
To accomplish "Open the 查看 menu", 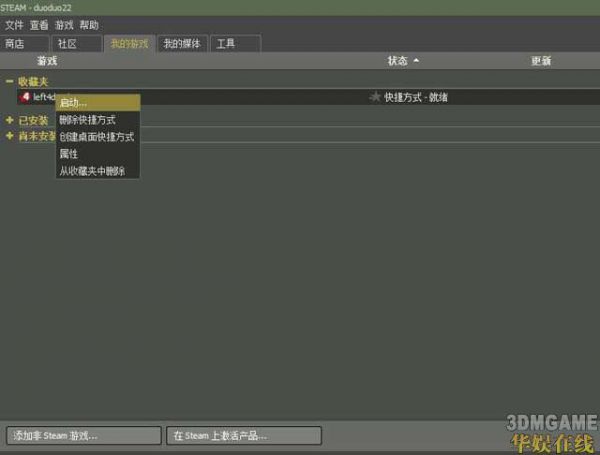I will click(39, 25).
